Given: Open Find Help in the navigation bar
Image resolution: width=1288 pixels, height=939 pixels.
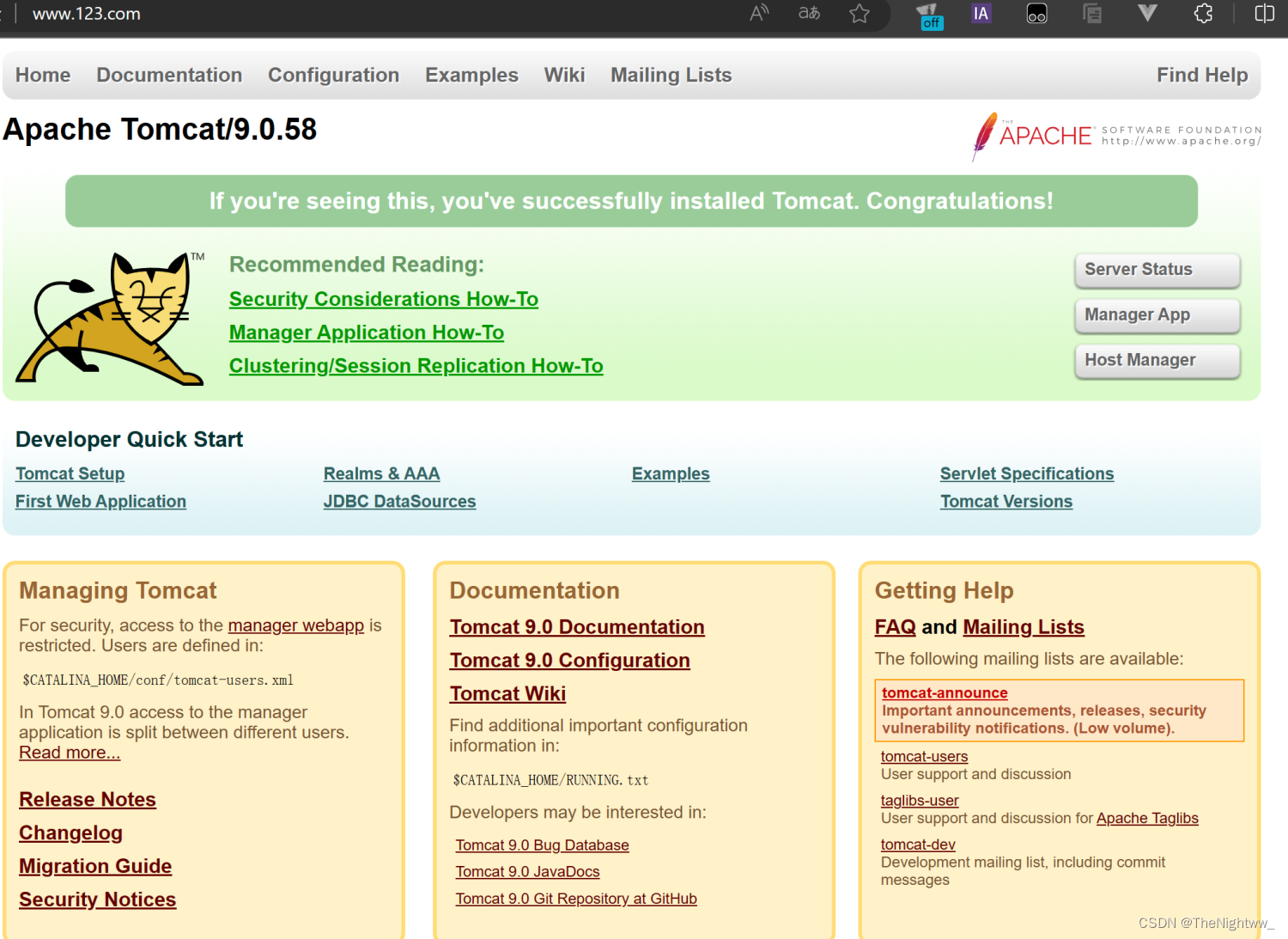Looking at the screenshot, I should (1202, 76).
